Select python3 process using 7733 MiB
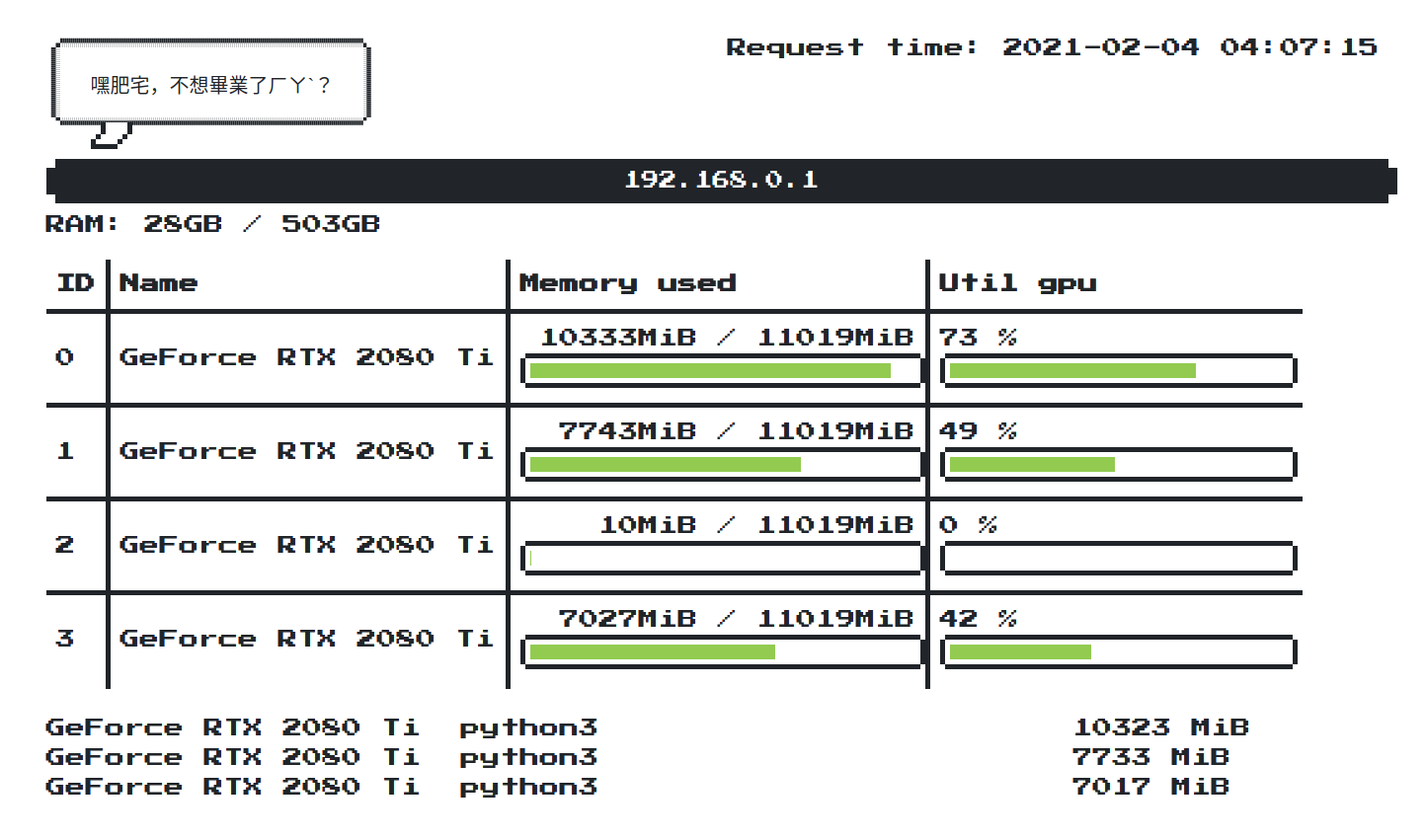 click(x=528, y=758)
